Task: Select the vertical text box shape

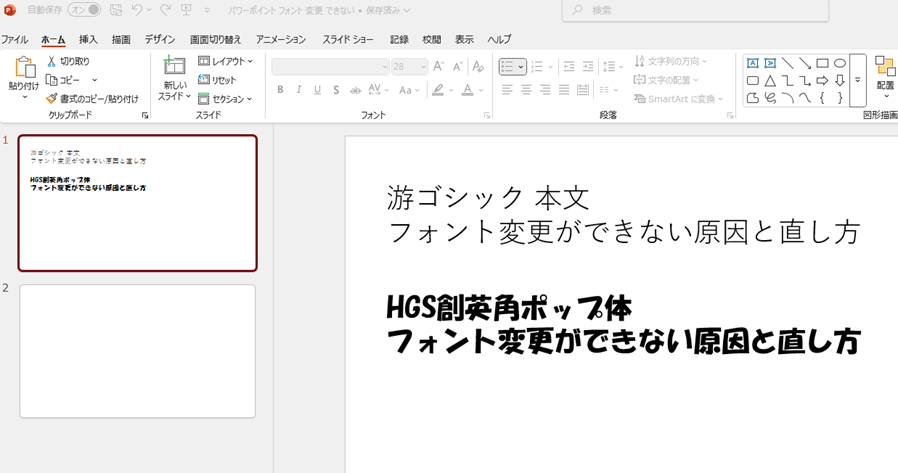Action: coord(770,63)
